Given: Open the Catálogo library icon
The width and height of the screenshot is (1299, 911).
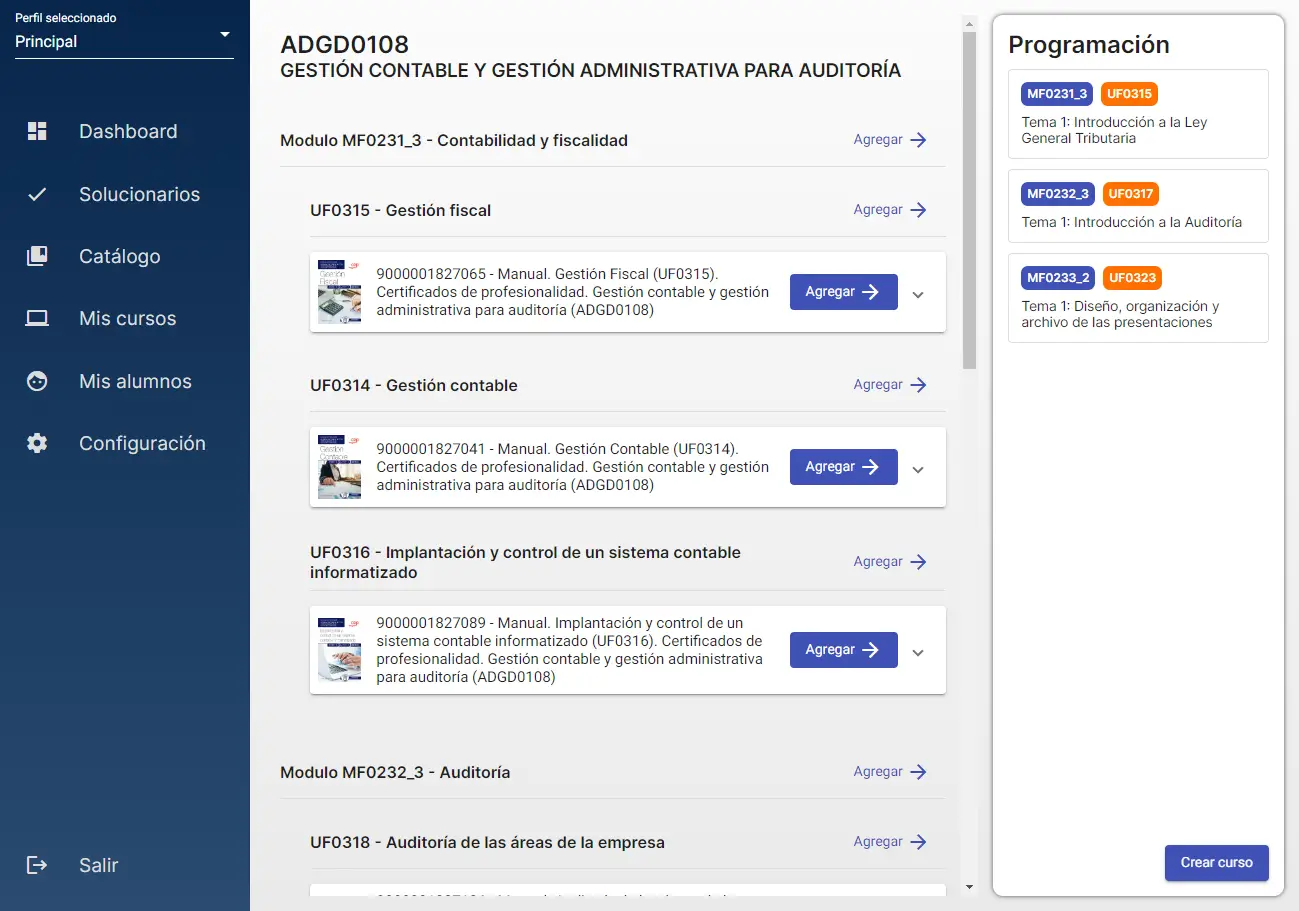Looking at the screenshot, I should click(37, 256).
